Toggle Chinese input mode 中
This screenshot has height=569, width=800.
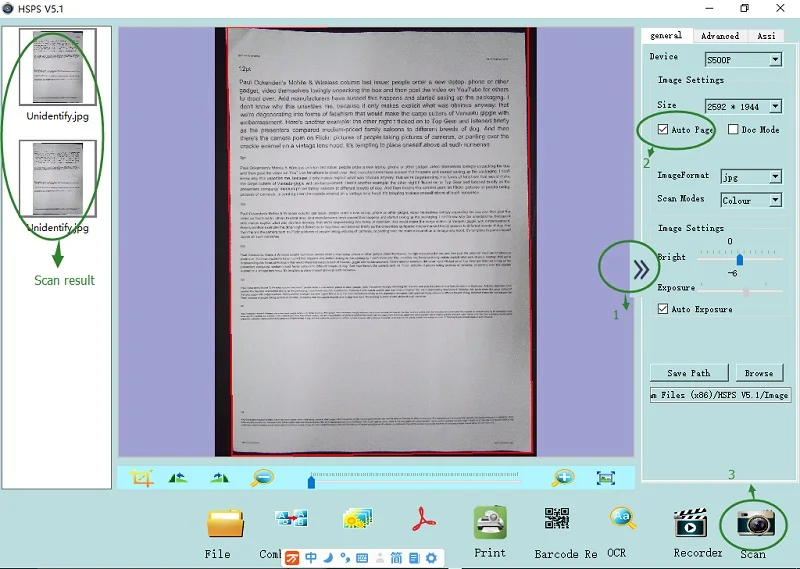(311, 558)
